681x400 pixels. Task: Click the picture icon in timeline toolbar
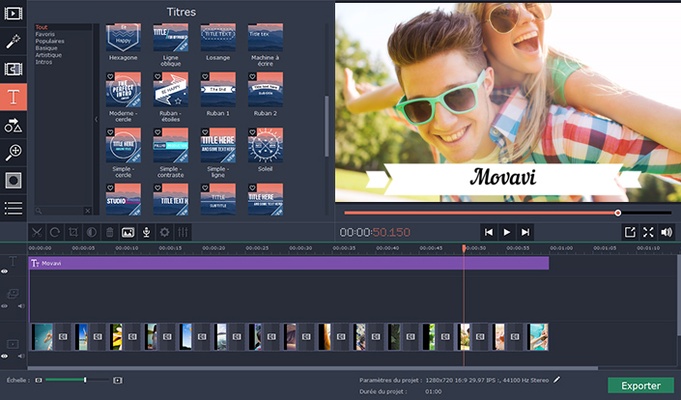(x=128, y=232)
